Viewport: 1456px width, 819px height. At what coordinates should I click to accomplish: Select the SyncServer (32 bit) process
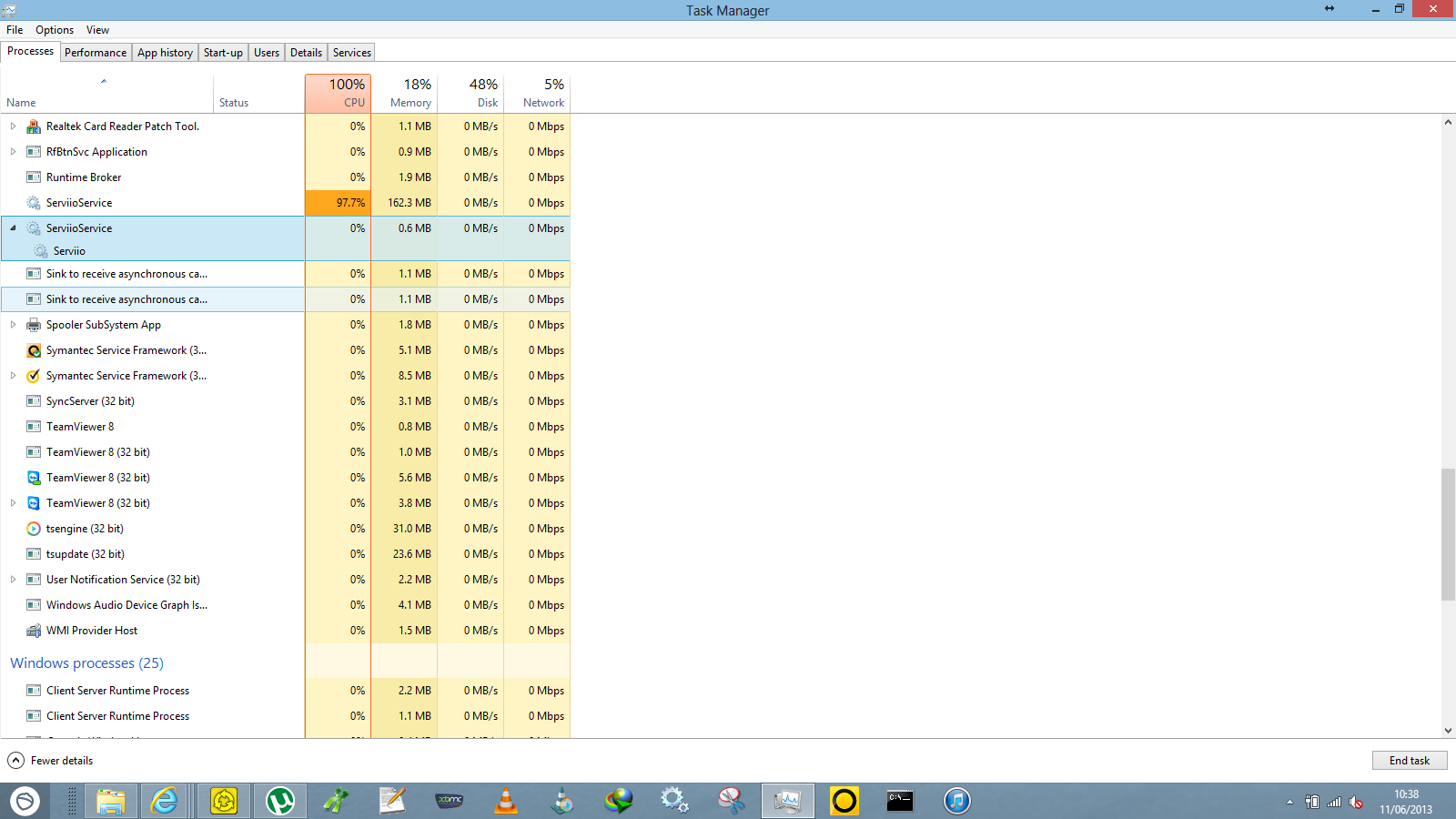[286, 401]
